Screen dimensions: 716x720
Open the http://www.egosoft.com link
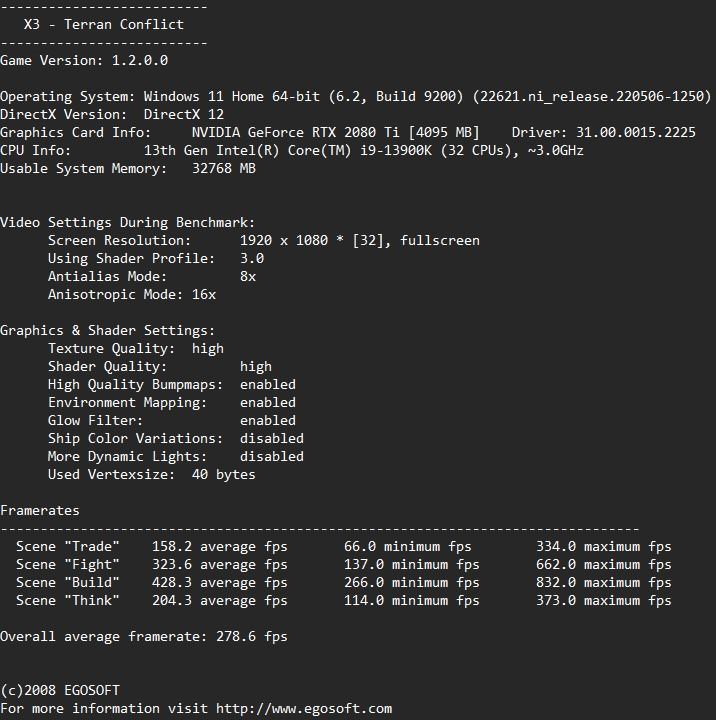coord(304,709)
